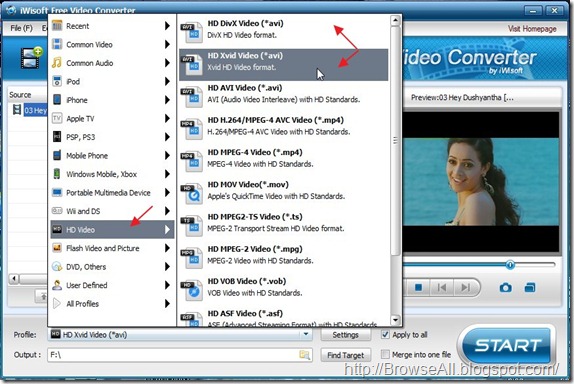Click the HD MPEG2-TS format icon
The width and height of the screenshot is (574, 384).
[x=191, y=226]
